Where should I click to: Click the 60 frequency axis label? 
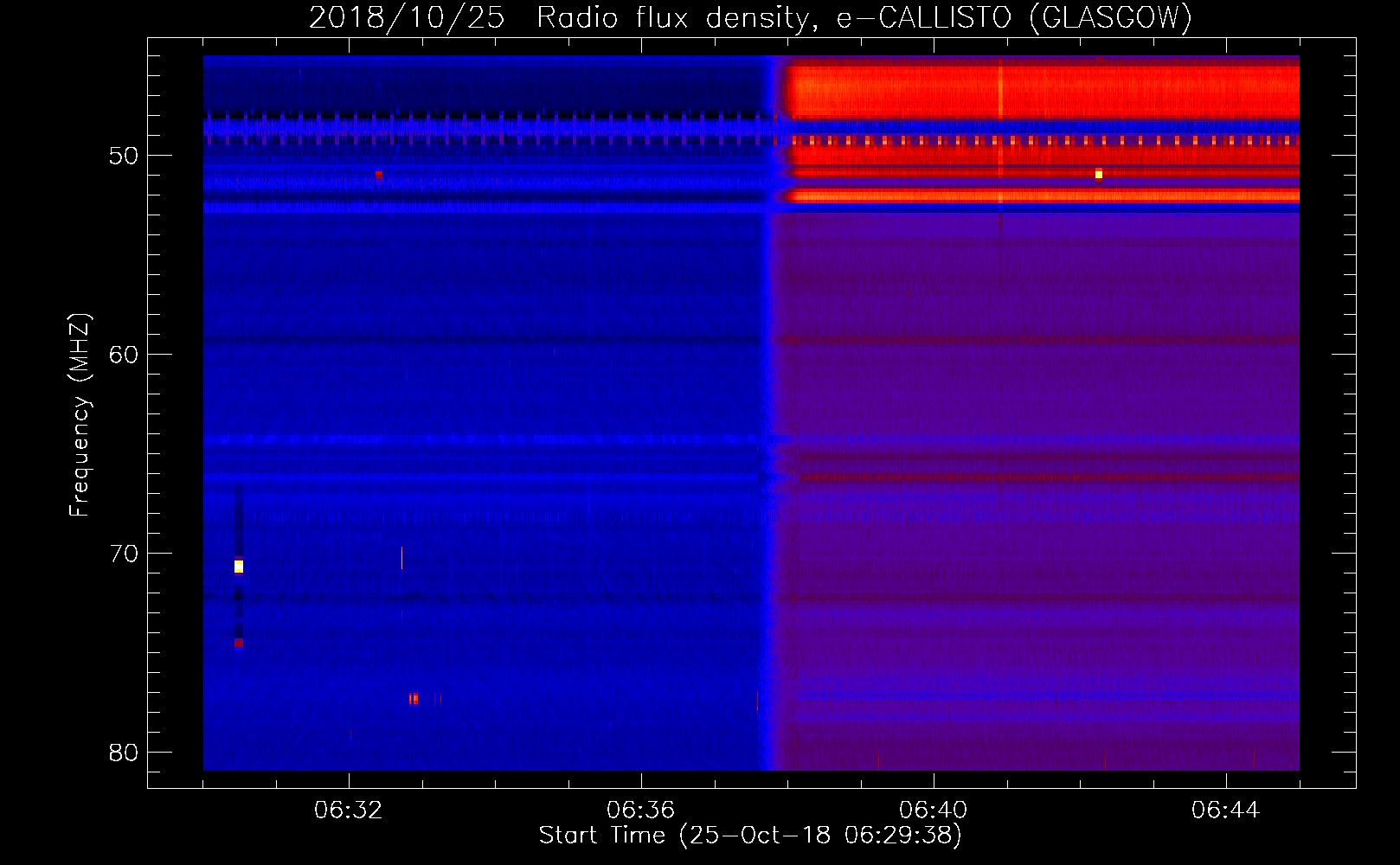point(124,355)
